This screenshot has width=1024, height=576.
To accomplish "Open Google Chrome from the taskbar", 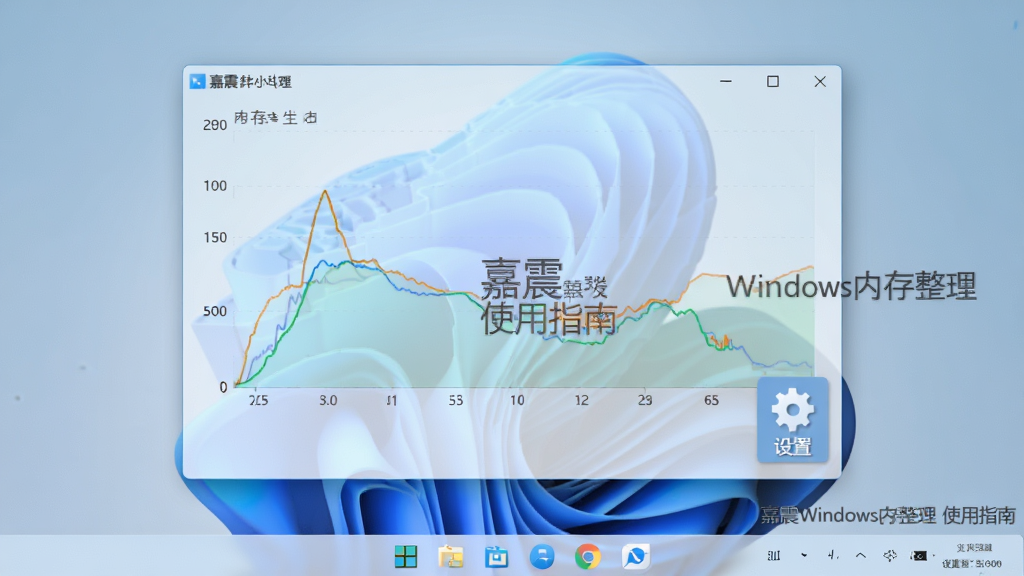I will click(588, 556).
